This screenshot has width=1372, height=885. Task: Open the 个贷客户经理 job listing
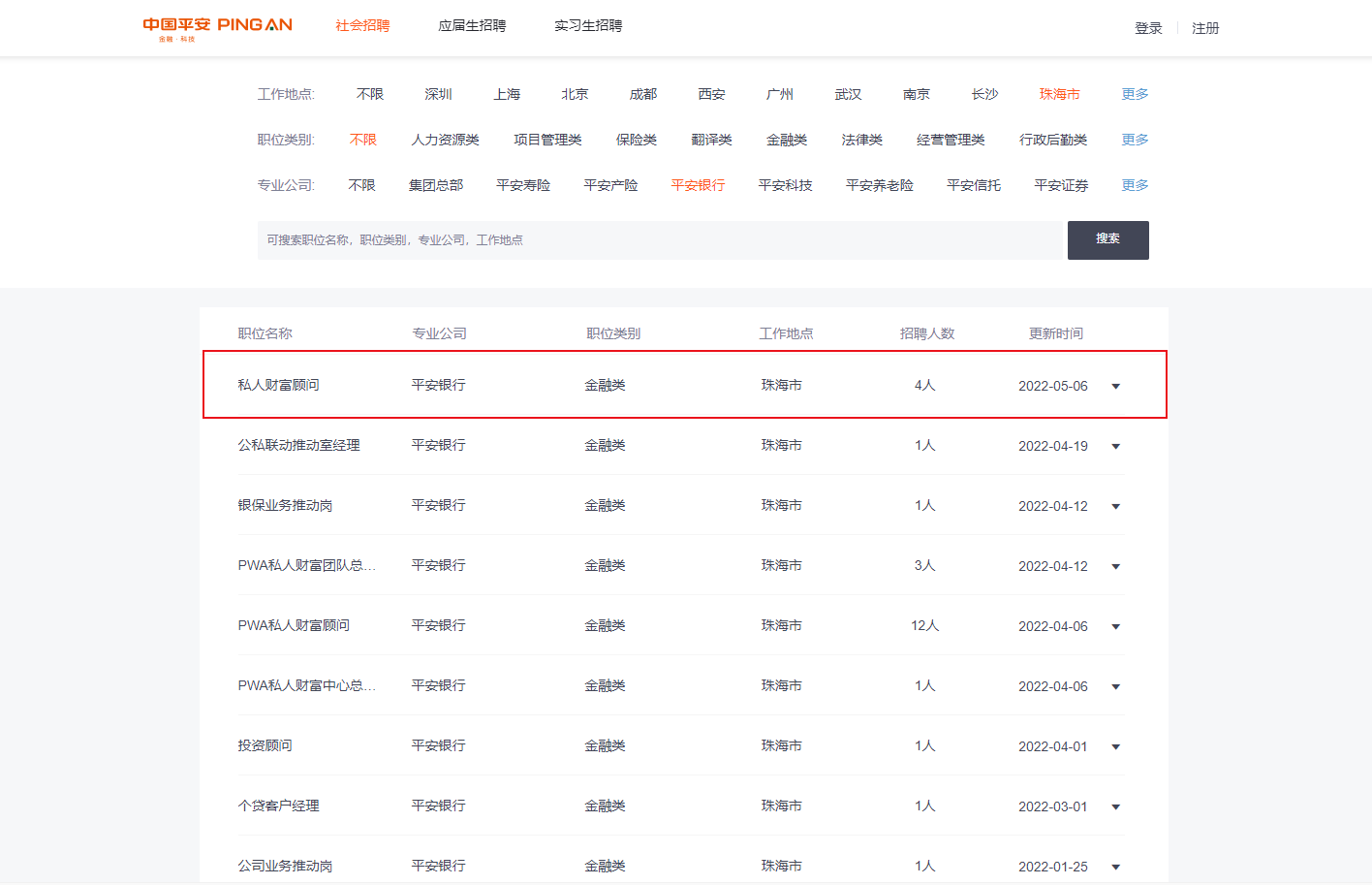point(279,806)
